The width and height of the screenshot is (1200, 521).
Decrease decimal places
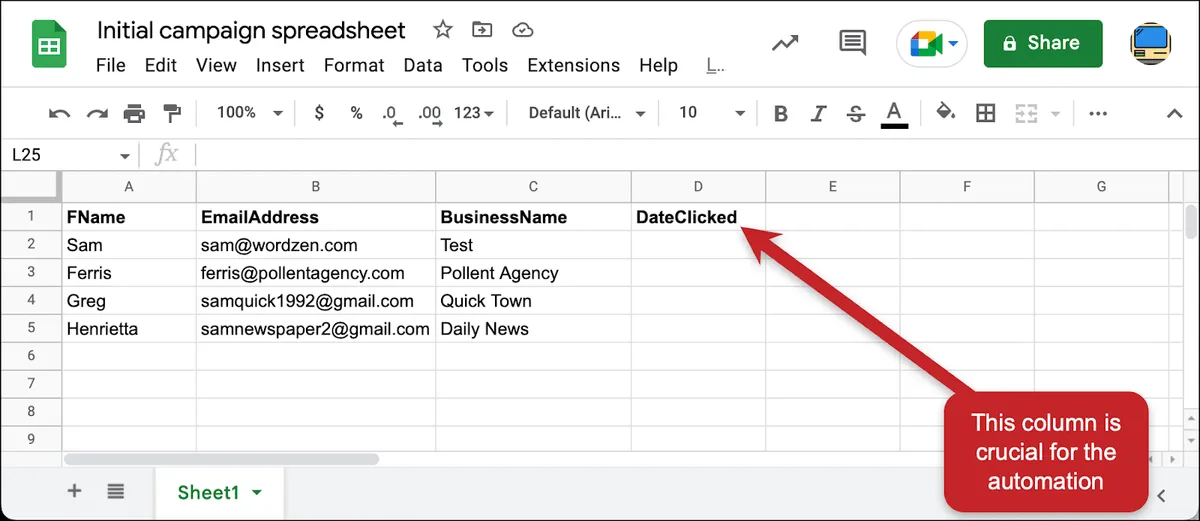point(392,114)
